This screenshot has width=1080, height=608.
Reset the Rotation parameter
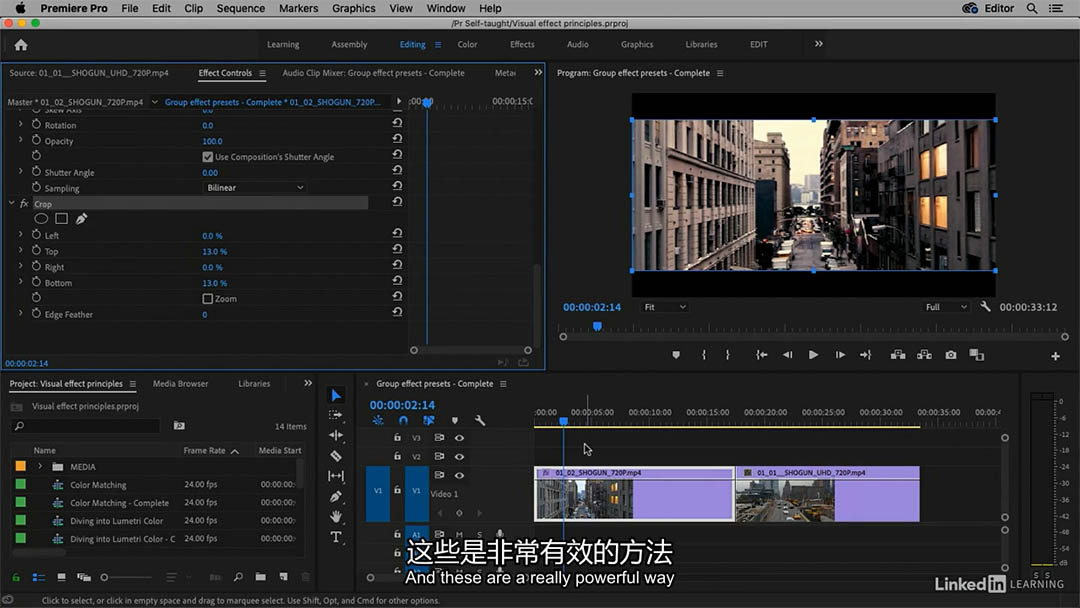pyautogui.click(x=397, y=123)
